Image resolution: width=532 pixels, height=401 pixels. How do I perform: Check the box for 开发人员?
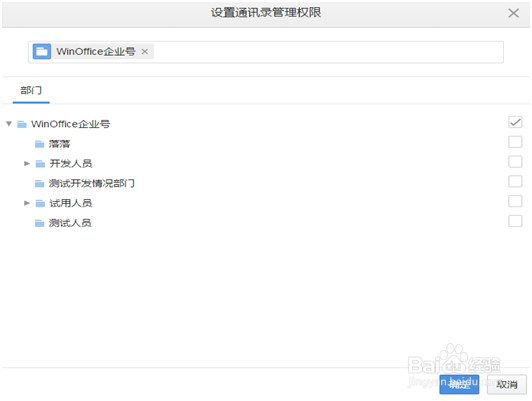(x=515, y=162)
